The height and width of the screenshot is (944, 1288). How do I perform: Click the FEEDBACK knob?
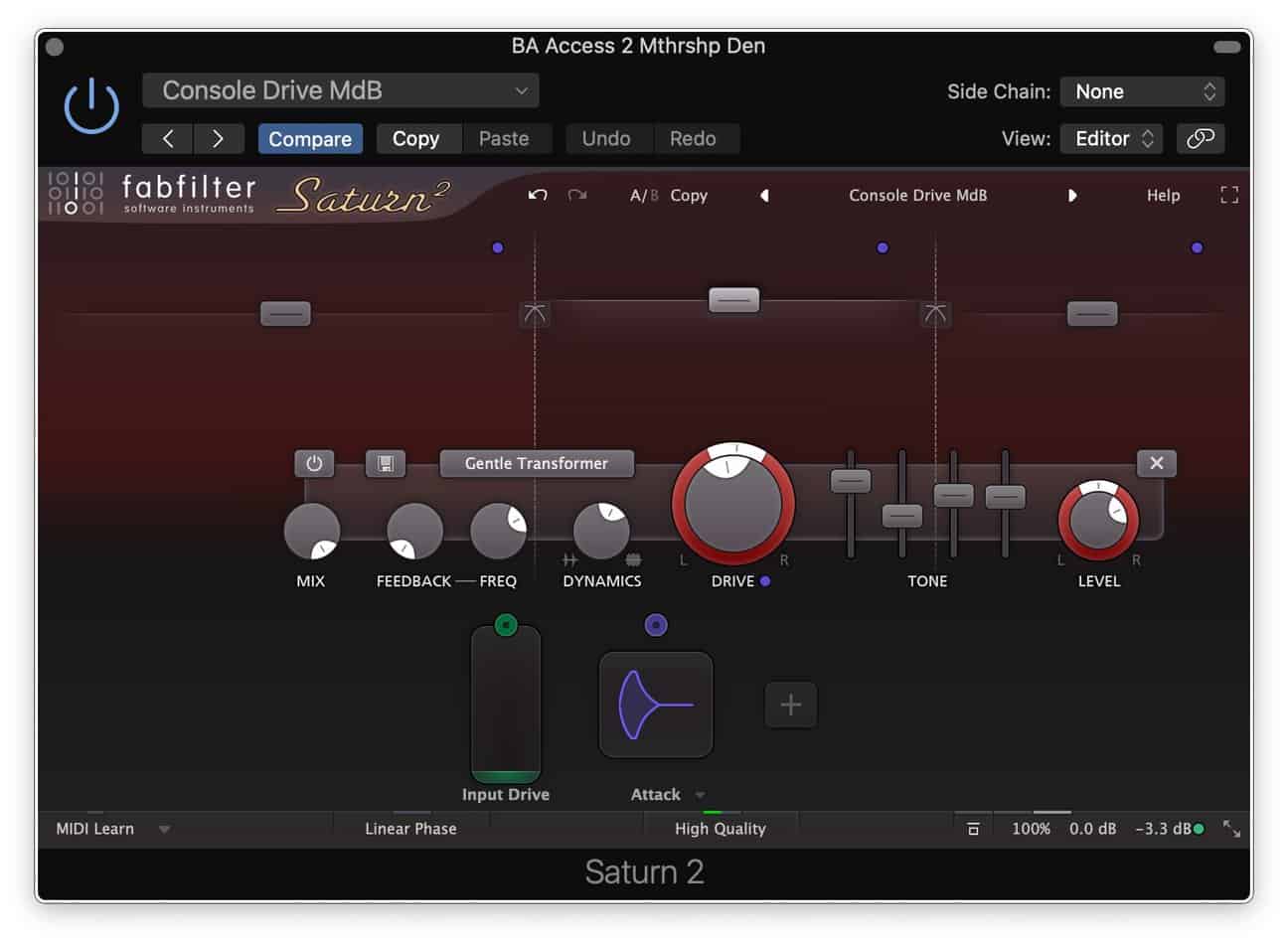coord(414,531)
